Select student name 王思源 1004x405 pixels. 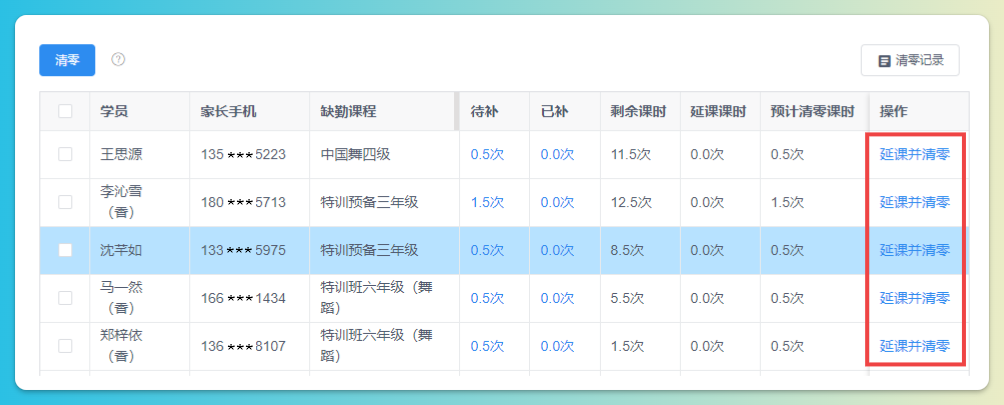coord(122,154)
